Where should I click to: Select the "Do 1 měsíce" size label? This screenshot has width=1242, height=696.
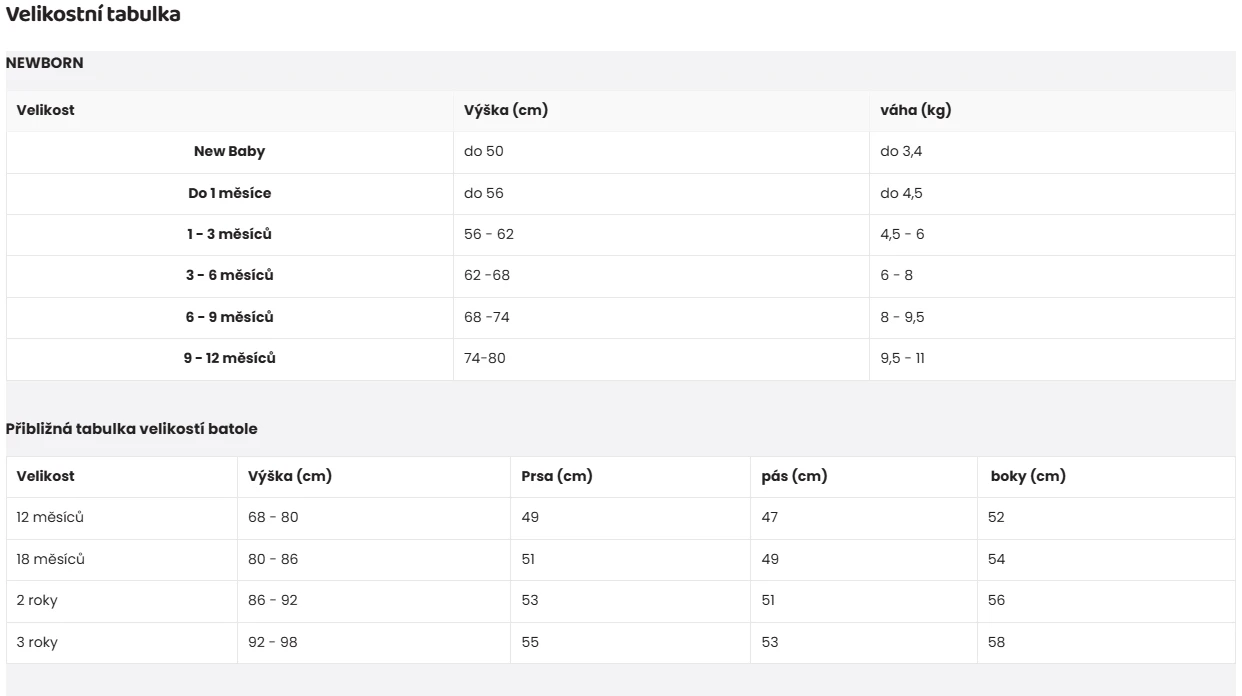[x=229, y=193]
